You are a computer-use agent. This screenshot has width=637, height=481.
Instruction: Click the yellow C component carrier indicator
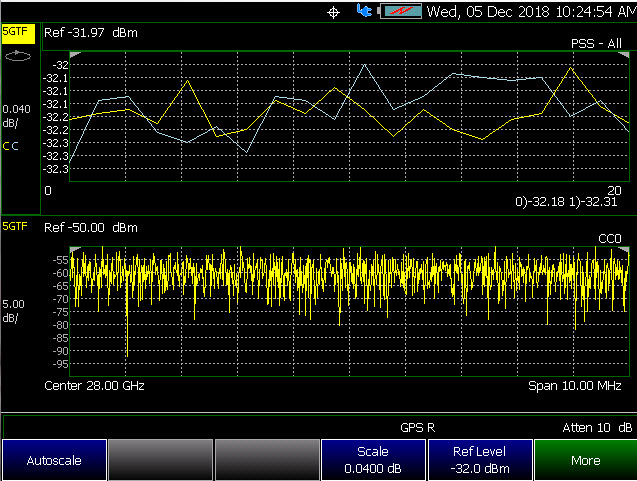[x=6, y=146]
